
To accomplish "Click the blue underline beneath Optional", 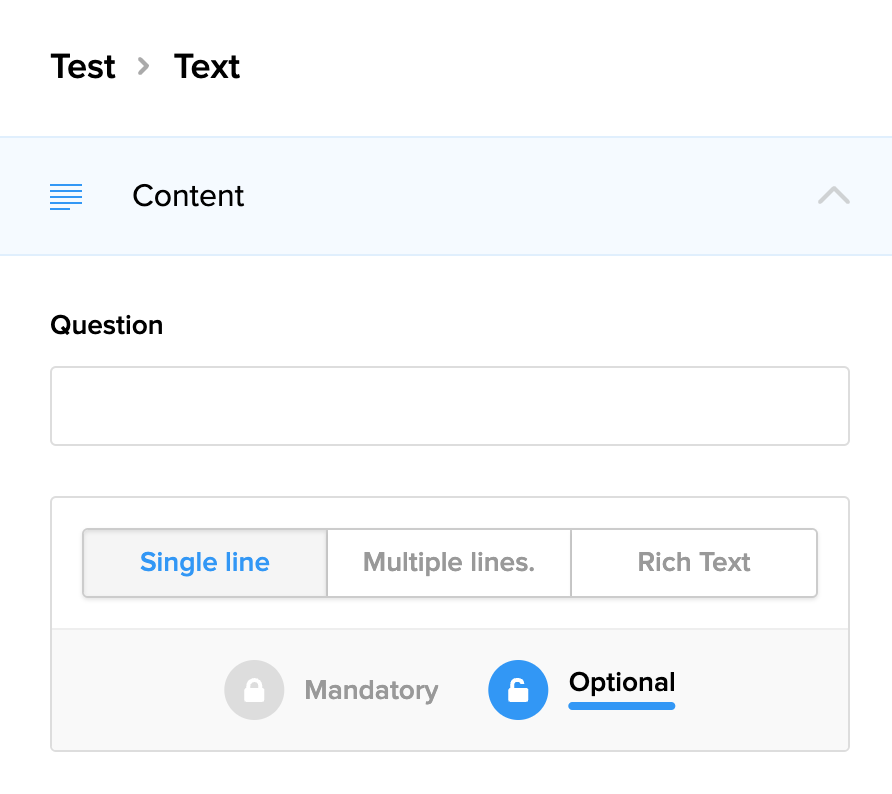I will 622,706.
